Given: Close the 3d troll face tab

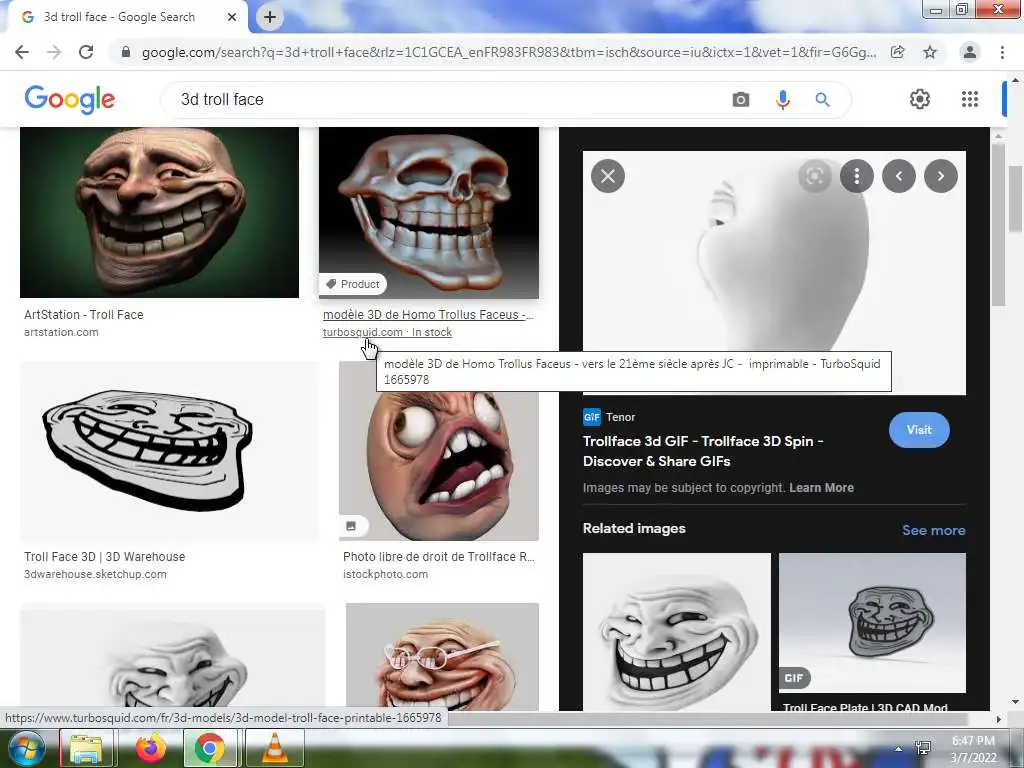Looking at the screenshot, I should coord(232,17).
